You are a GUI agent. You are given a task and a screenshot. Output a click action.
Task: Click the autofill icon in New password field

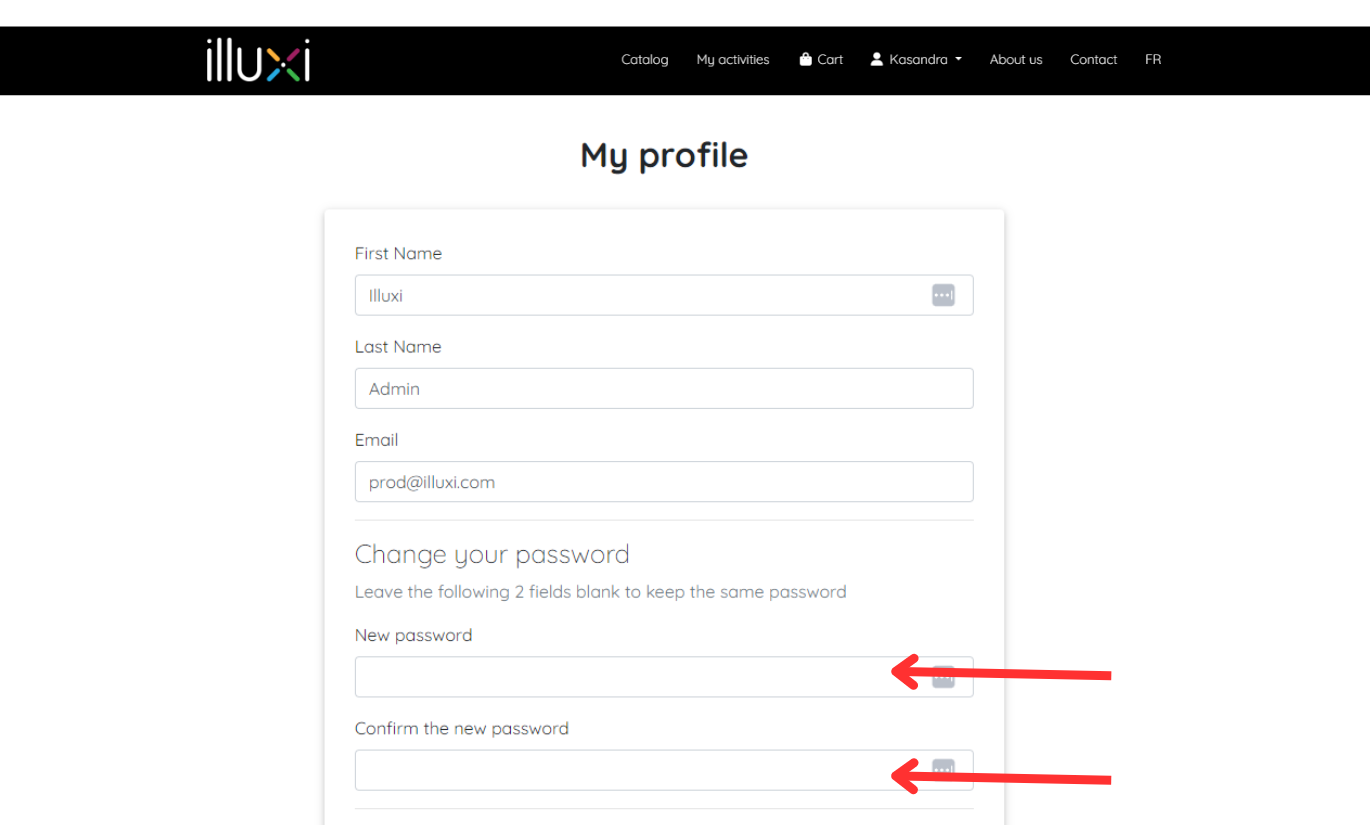(943, 677)
